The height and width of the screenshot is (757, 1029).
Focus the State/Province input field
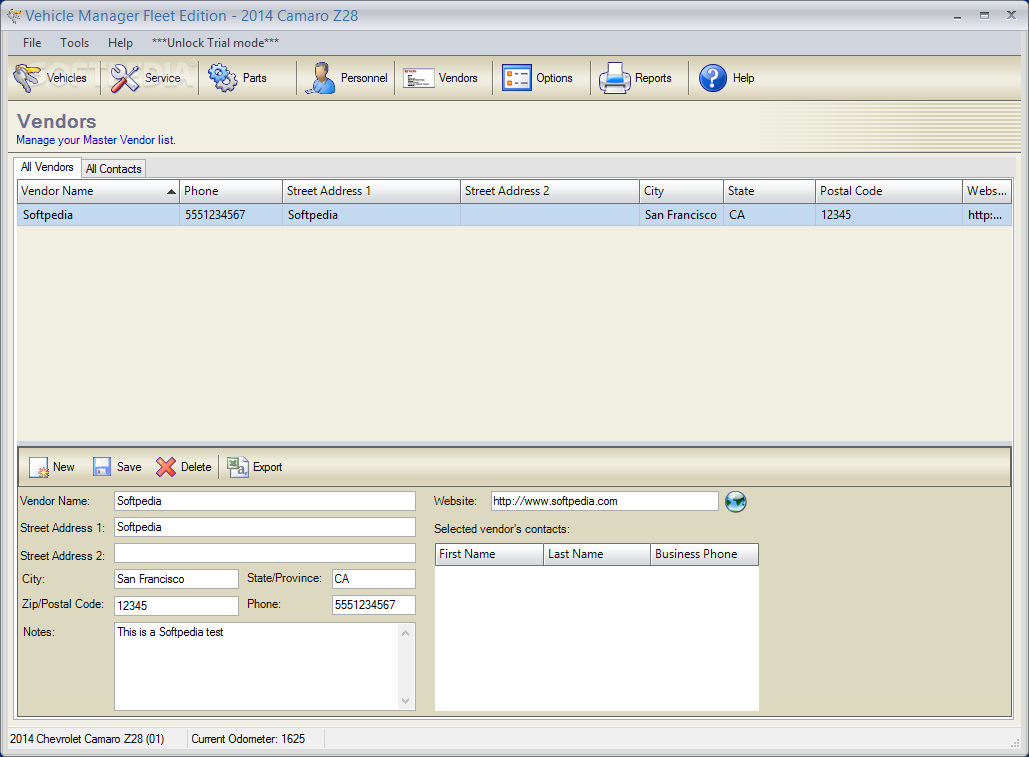tap(373, 579)
